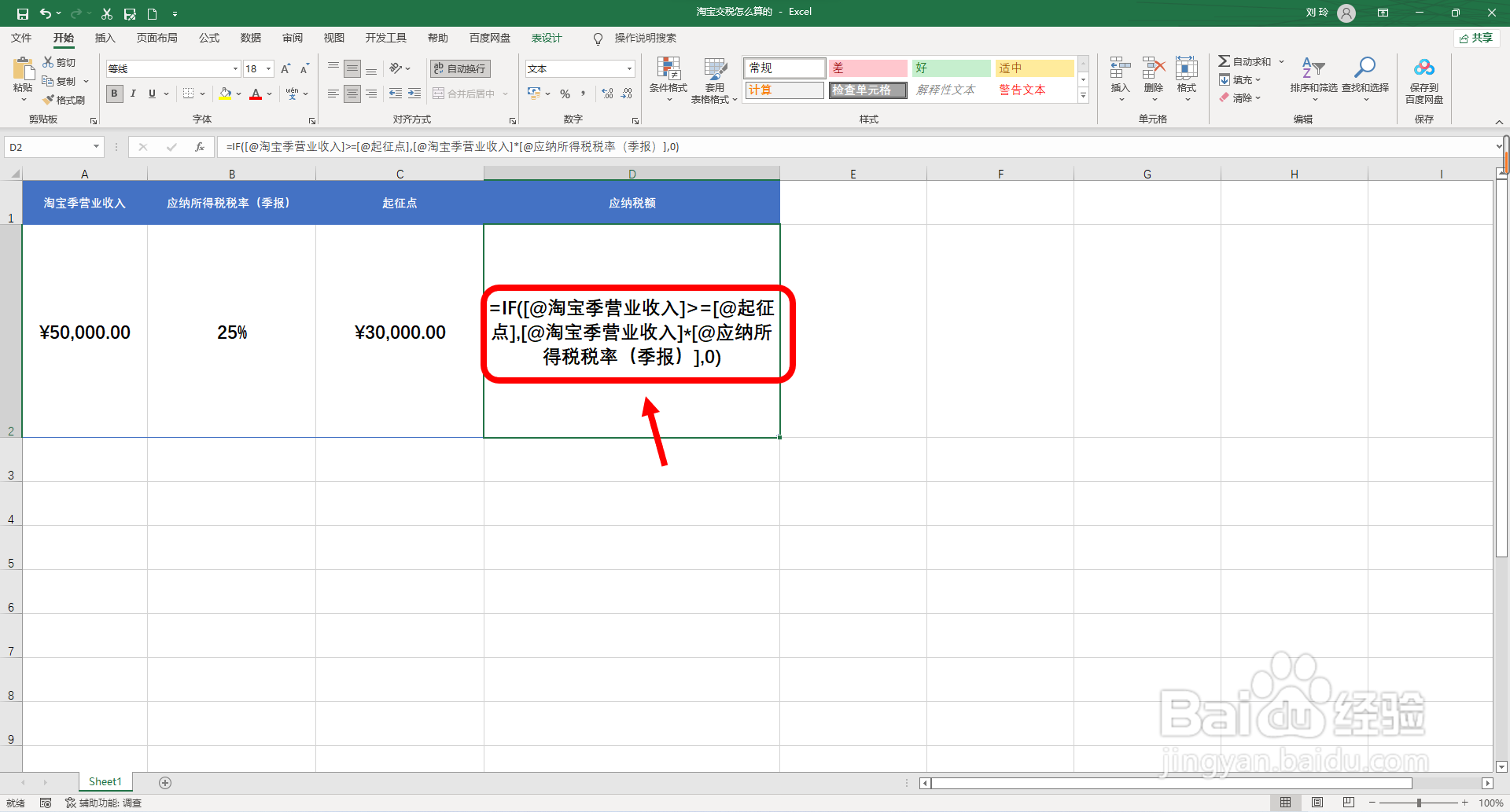Switch to Page Break Preview in status bar
1510x812 pixels.
point(1349,803)
